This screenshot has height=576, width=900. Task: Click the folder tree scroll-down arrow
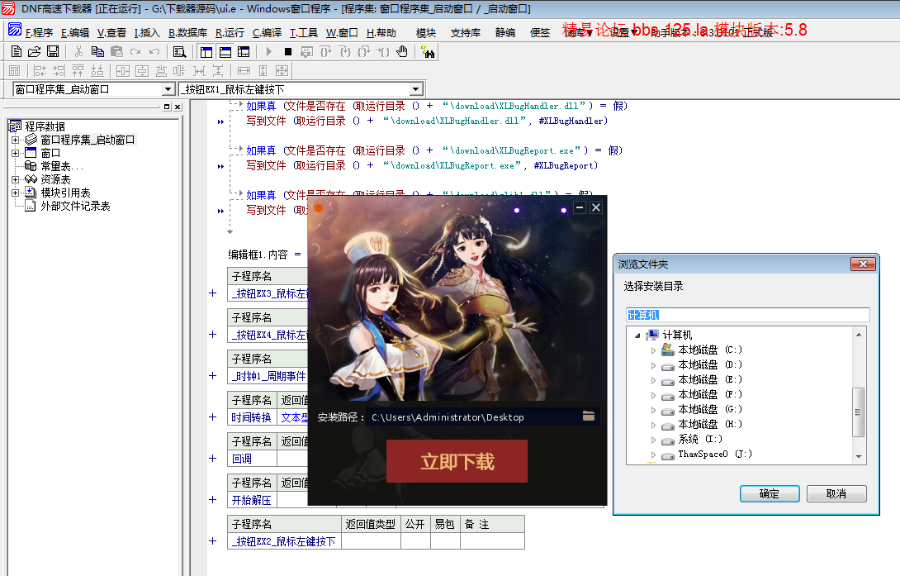[858, 457]
